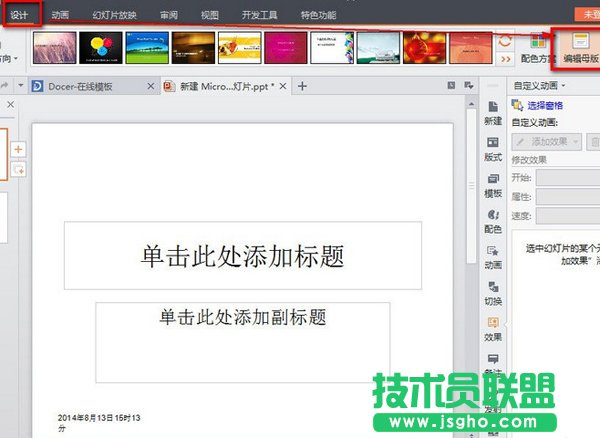This screenshot has width=600, height=438.
Task: Expand more templates with double-arrow button
Action: click(505, 59)
